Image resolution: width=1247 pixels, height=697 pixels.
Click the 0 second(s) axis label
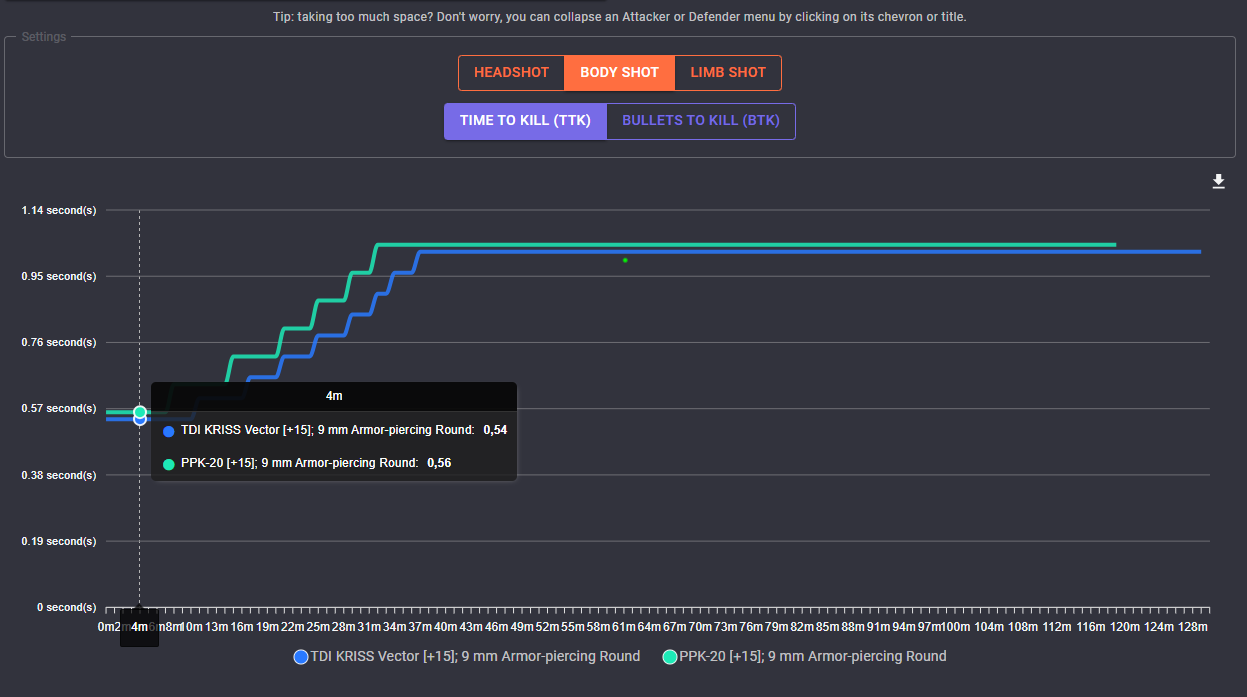[x=67, y=607]
